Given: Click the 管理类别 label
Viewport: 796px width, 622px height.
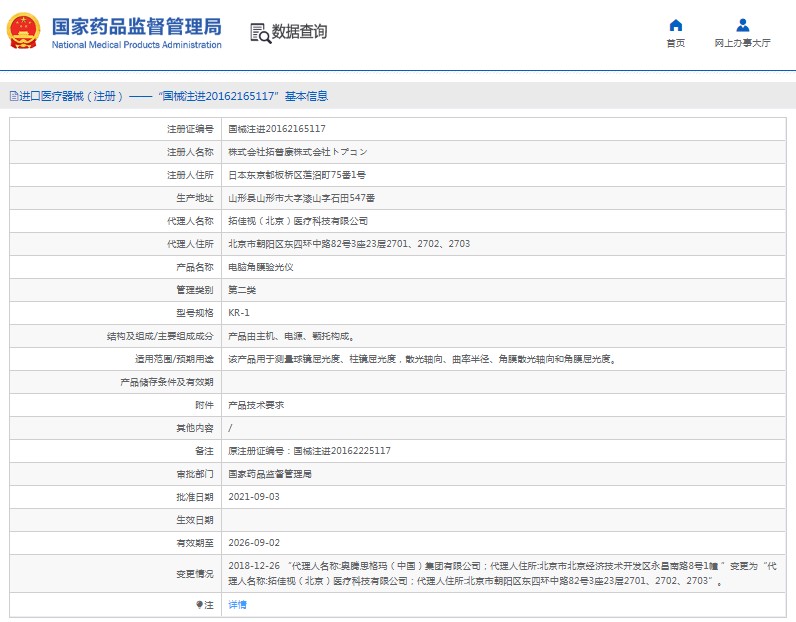Looking at the screenshot, I should pyautogui.click(x=195, y=290).
